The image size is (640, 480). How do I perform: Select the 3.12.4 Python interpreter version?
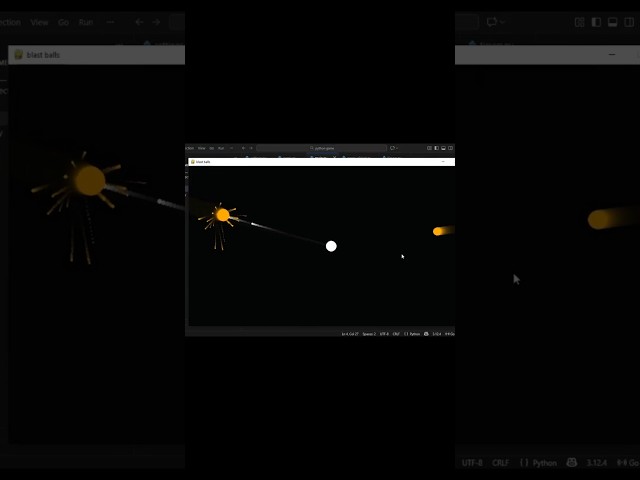436,334
